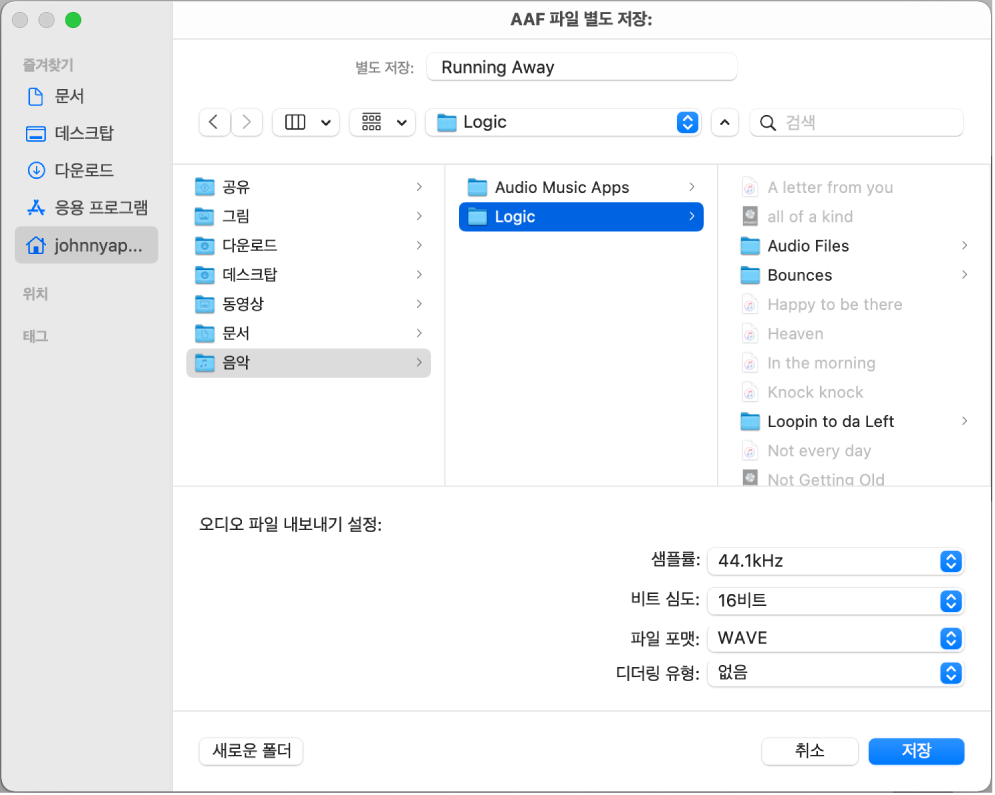Open the Audio Files folder
995x795 pixels.
coord(853,246)
